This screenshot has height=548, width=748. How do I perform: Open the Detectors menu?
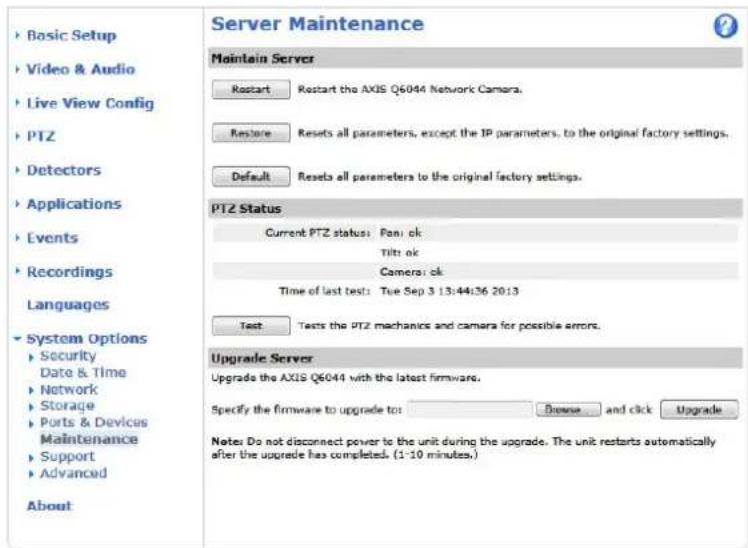64,170
